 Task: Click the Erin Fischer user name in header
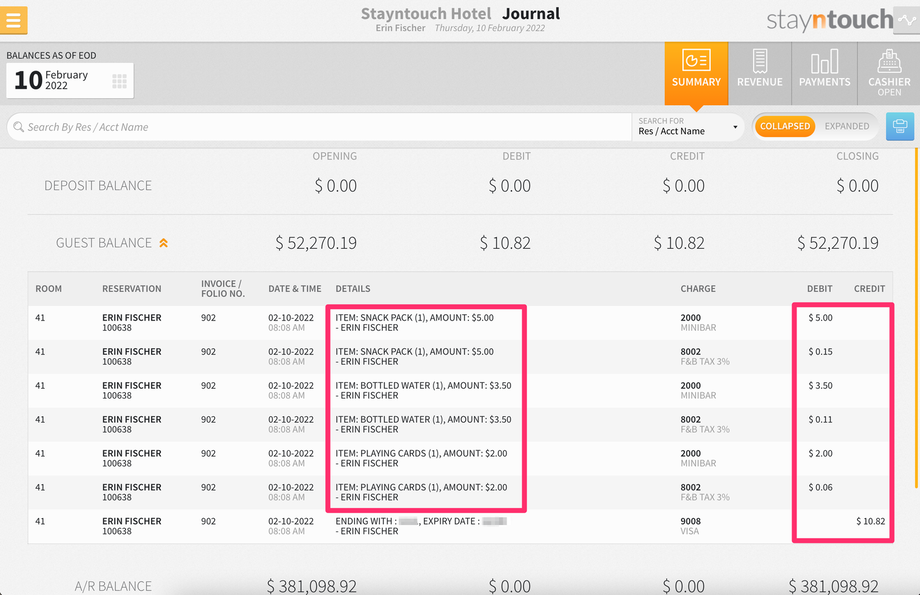point(400,28)
